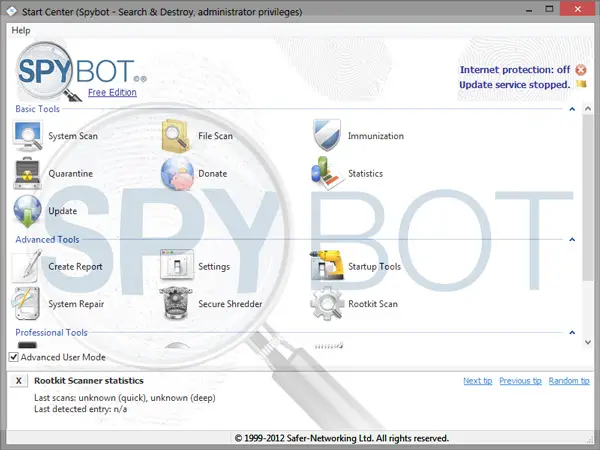This screenshot has height=450, width=600.
Task: Click the Internet protection: off status text
Action: [x=515, y=70]
